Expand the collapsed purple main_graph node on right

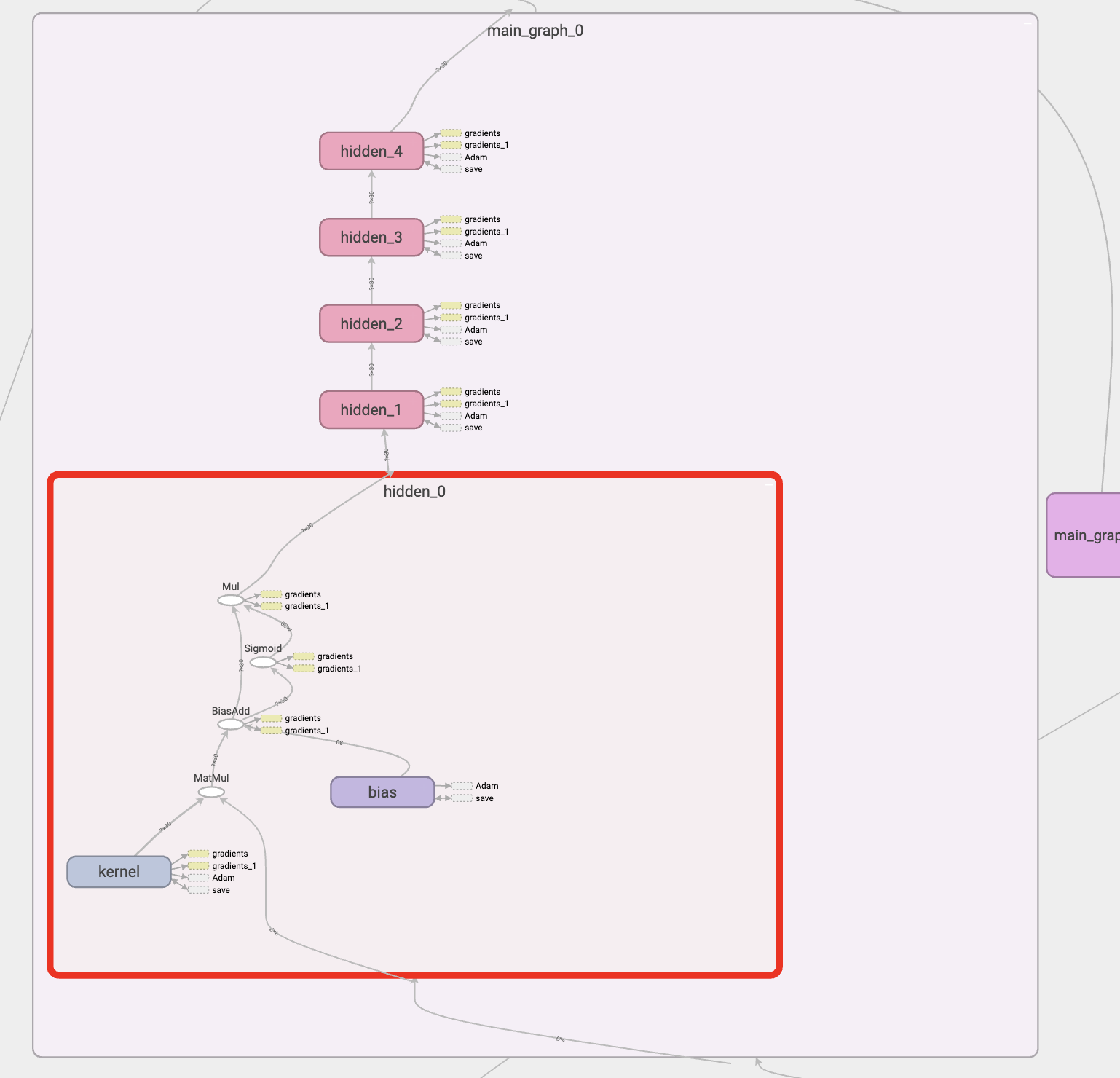tap(1084, 536)
